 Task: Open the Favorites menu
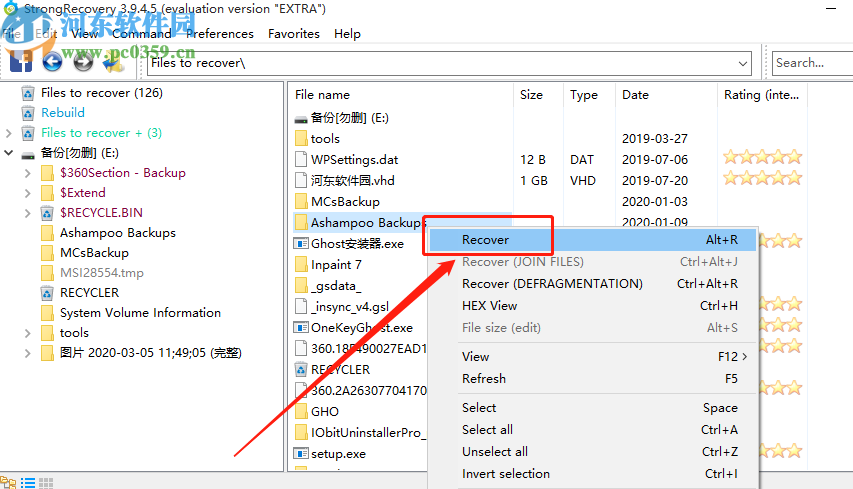pos(294,34)
